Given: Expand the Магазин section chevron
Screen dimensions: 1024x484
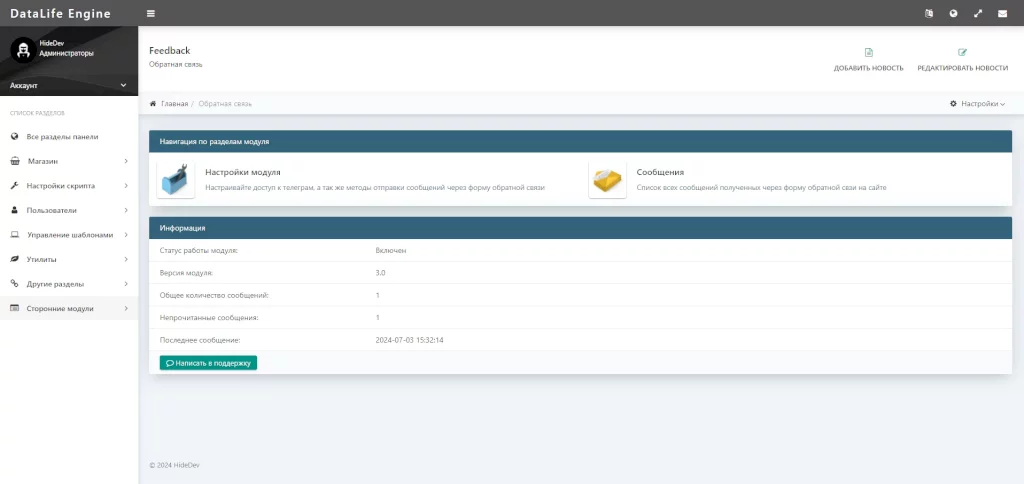Looking at the screenshot, I should click(126, 161).
